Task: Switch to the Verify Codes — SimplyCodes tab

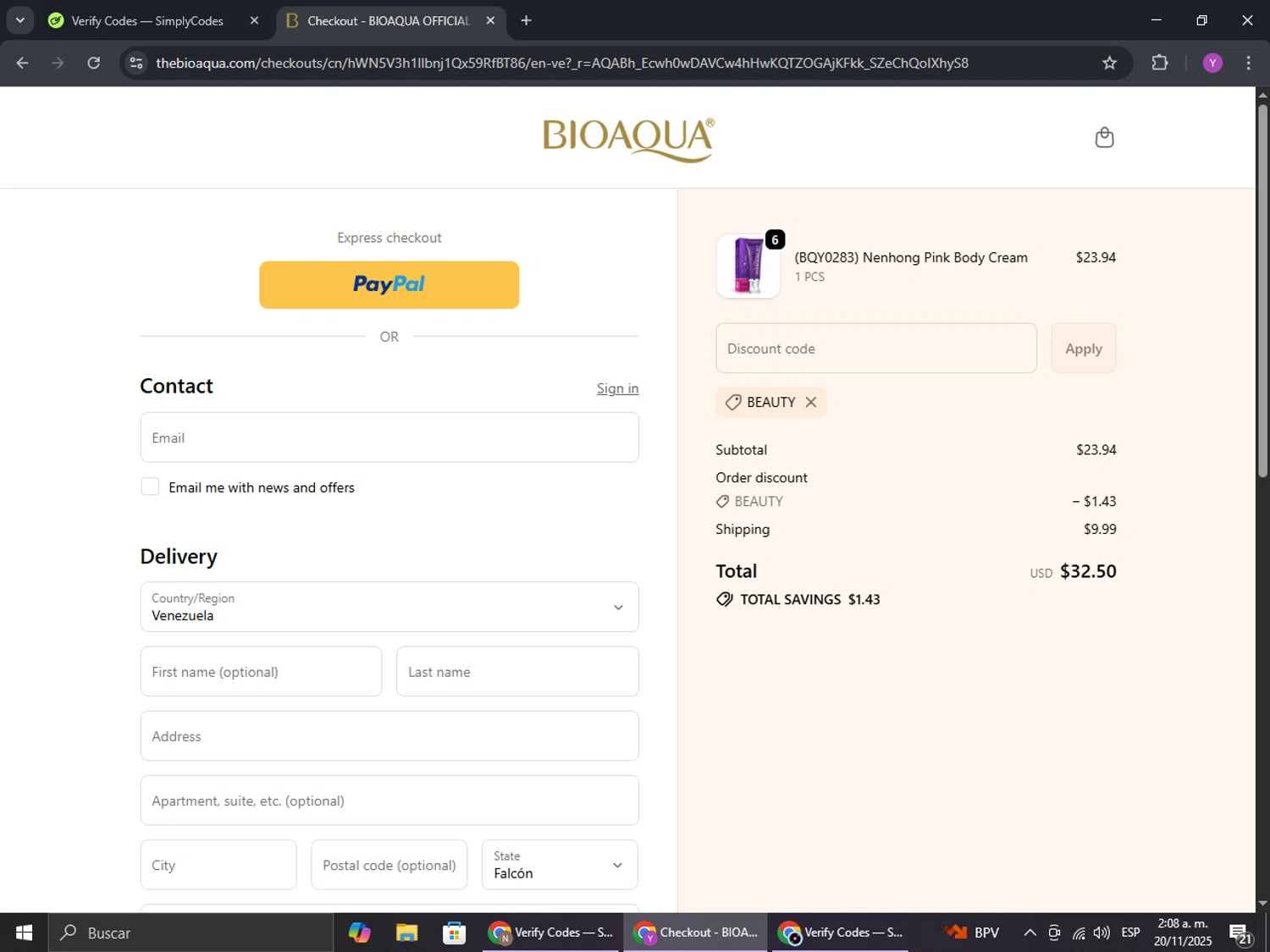Action: (147, 20)
